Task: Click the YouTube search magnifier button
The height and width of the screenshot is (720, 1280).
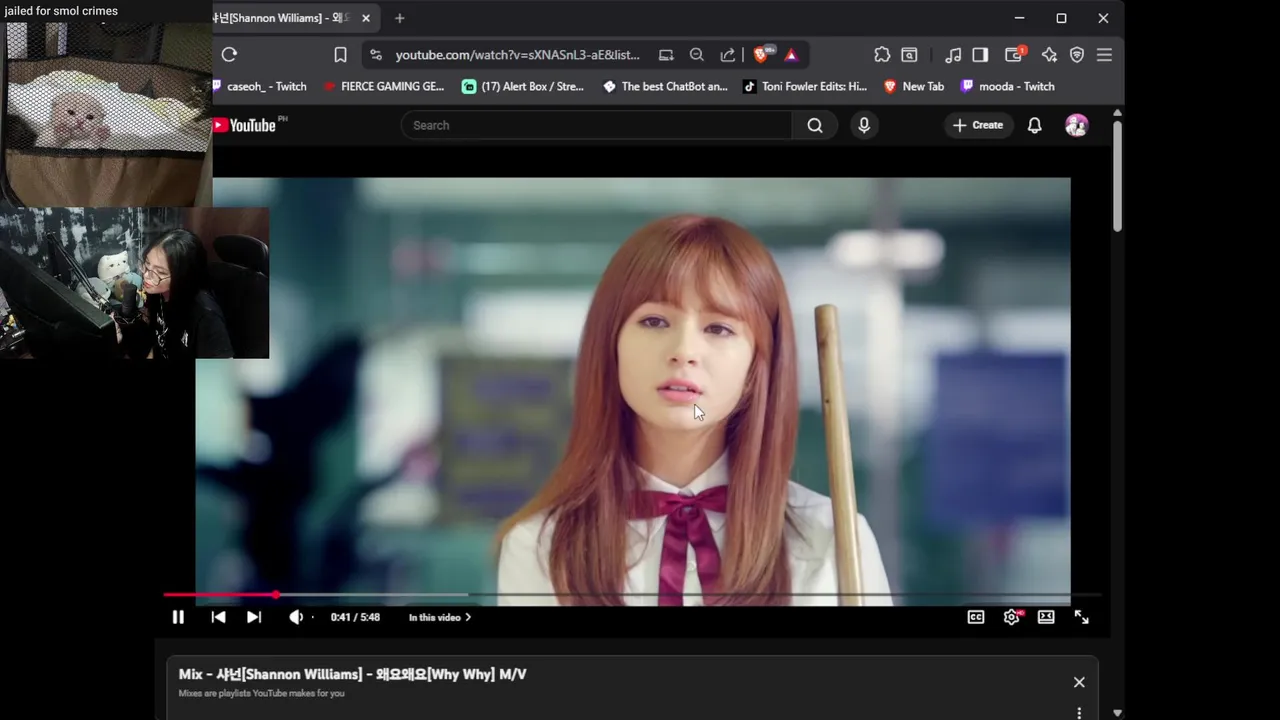Action: tap(815, 125)
